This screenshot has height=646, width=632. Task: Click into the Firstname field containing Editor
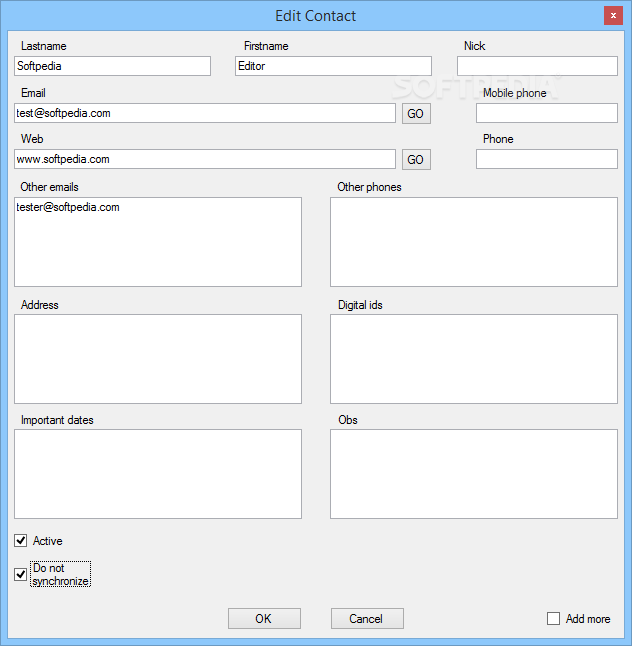point(333,66)
